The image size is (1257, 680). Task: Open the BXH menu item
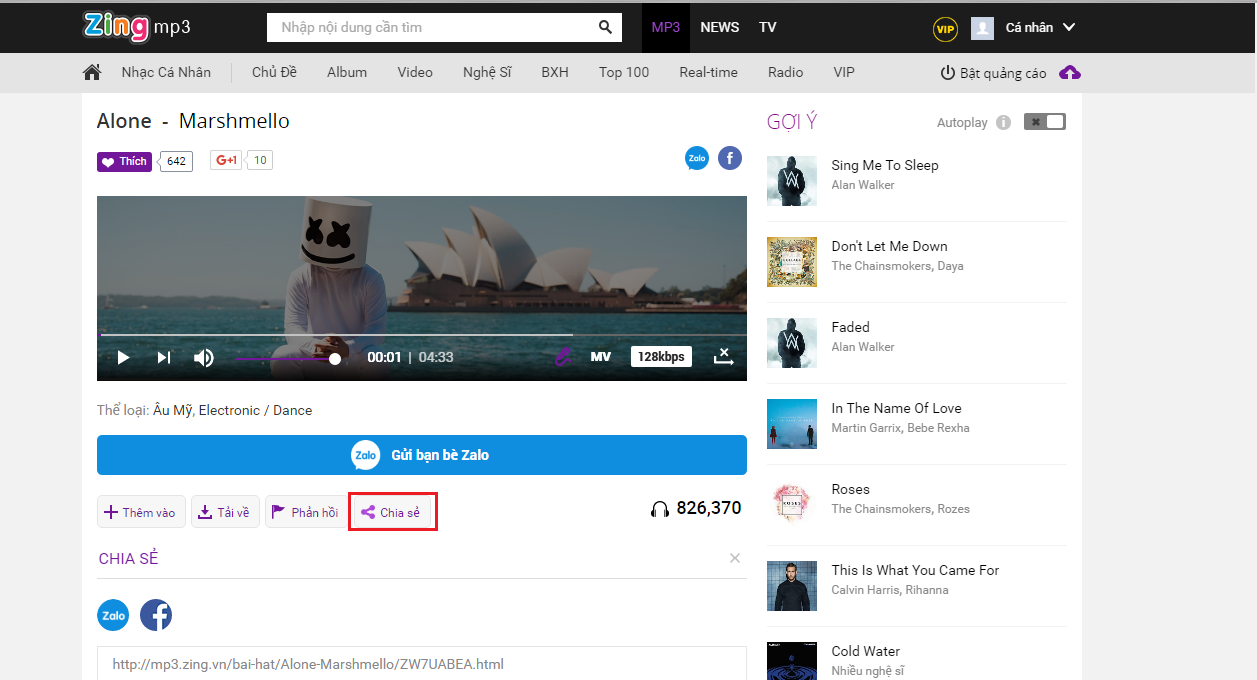pyautogui.click(x=555, y=72)
